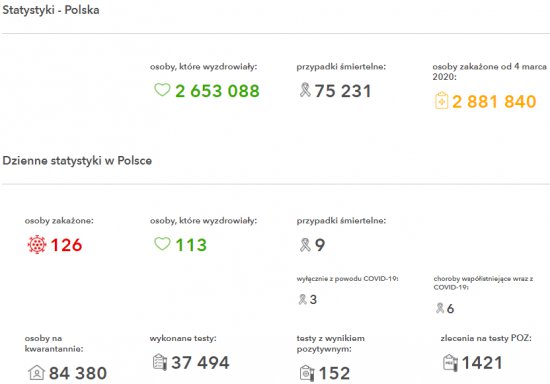The width and height of the screenshot is (550, 384).
Task: Click the daily infected count 126
Action: tap(66, 245)
